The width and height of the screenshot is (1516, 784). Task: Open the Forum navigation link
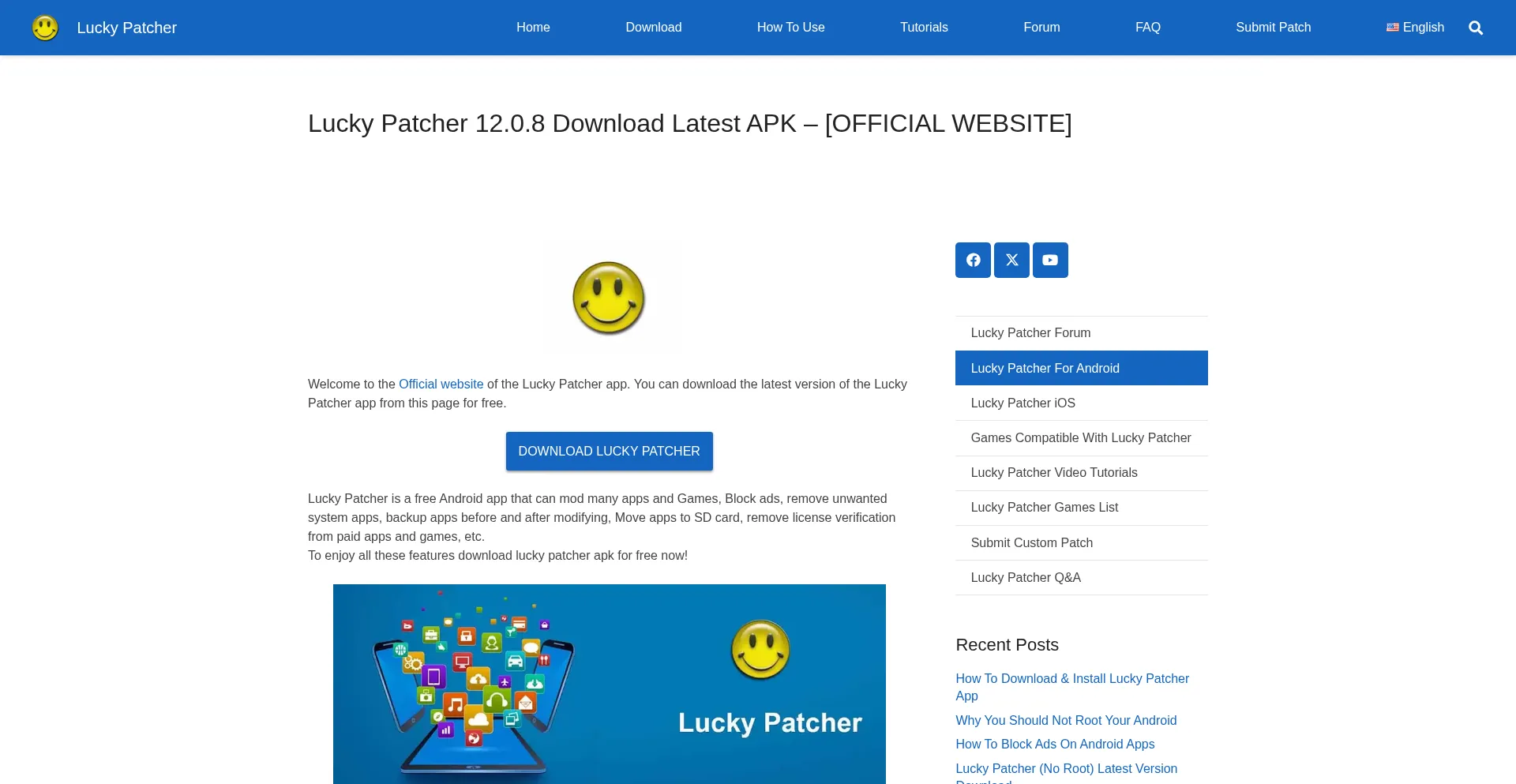click(x=1041, y=27)
